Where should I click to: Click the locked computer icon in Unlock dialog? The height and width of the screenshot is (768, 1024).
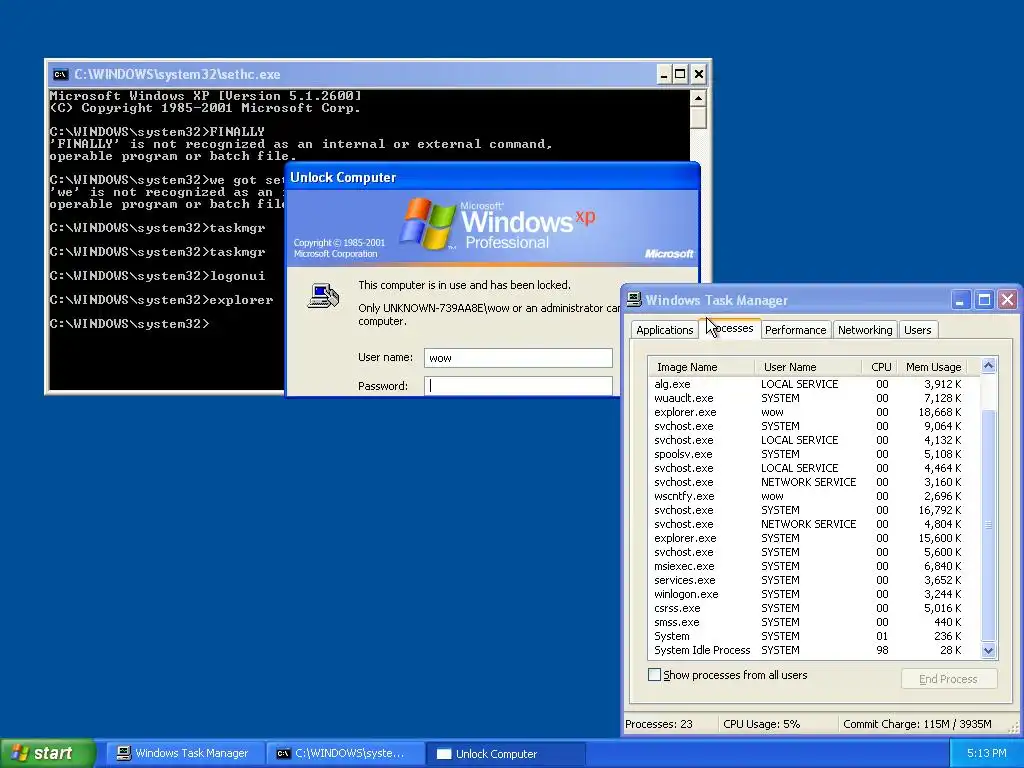(323, 295)
